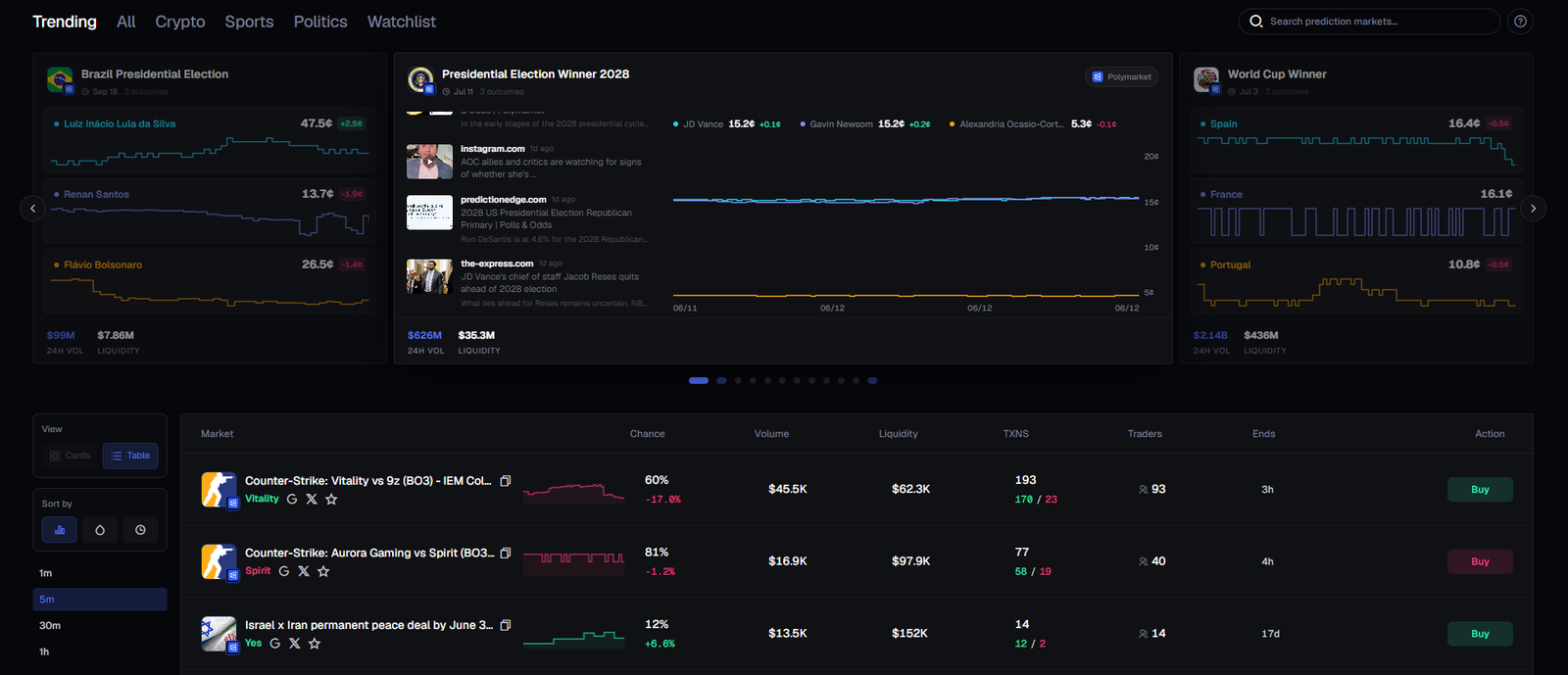The image size is (1568, 675).
Task: Click the second carousel page dot
Action: click(721, 380)
